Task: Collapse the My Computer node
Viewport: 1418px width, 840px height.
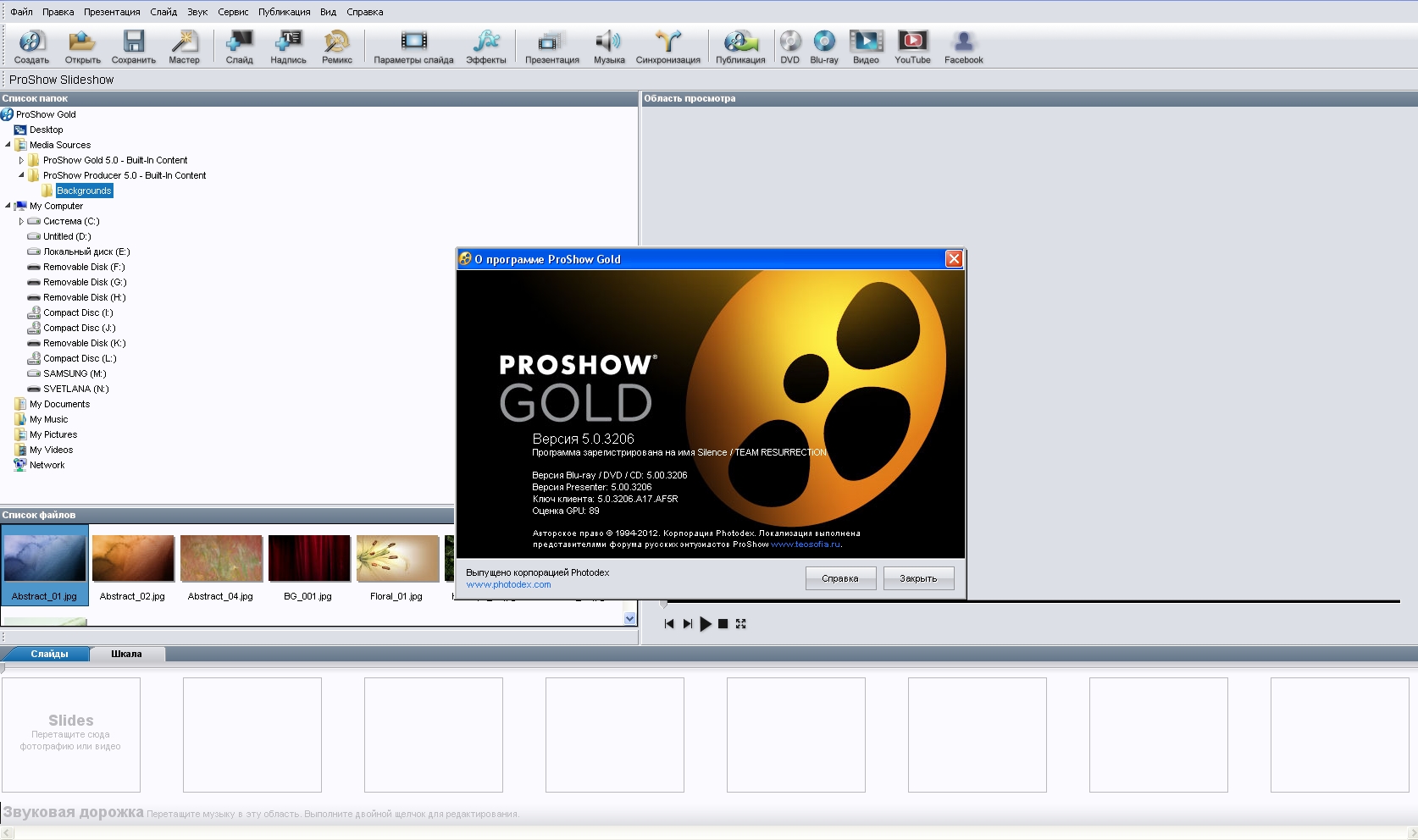Action: (x=8, y=206)
